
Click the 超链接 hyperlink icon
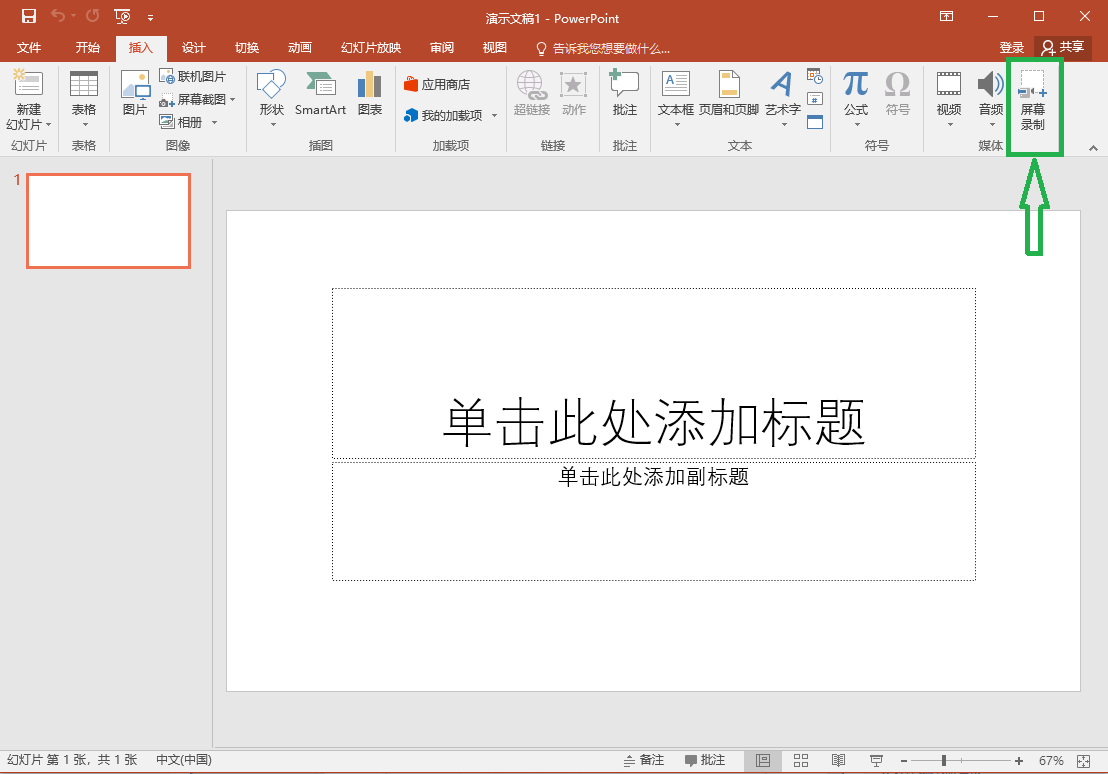tap(531, 93)
